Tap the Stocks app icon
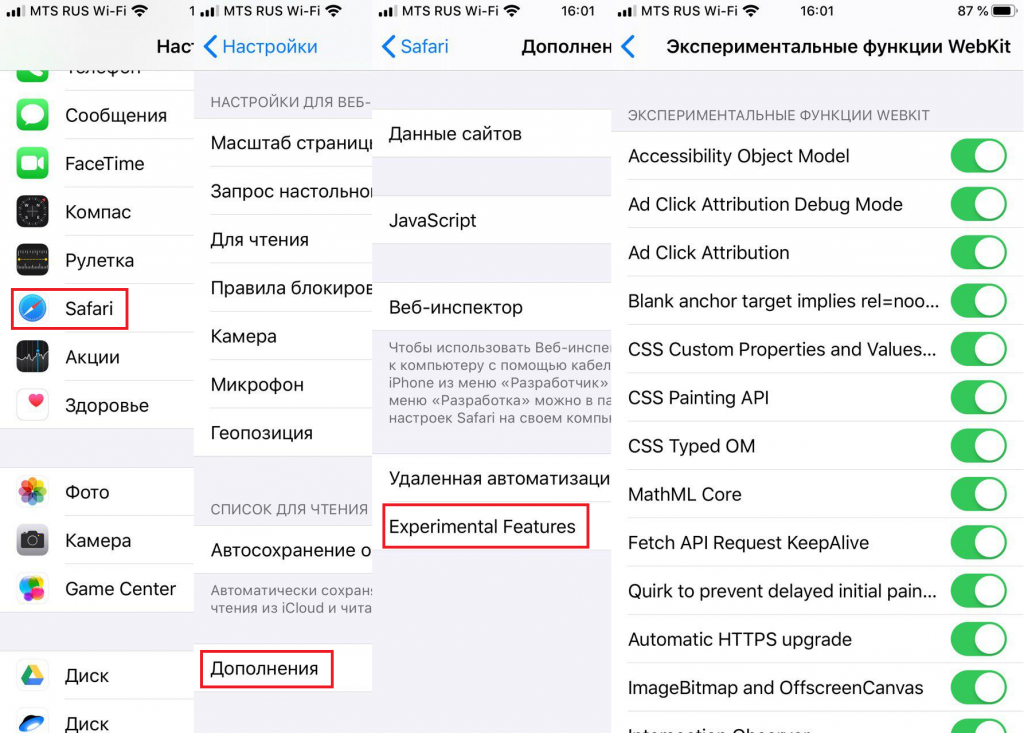This screenshot has height=733, width=1024. 33,357
